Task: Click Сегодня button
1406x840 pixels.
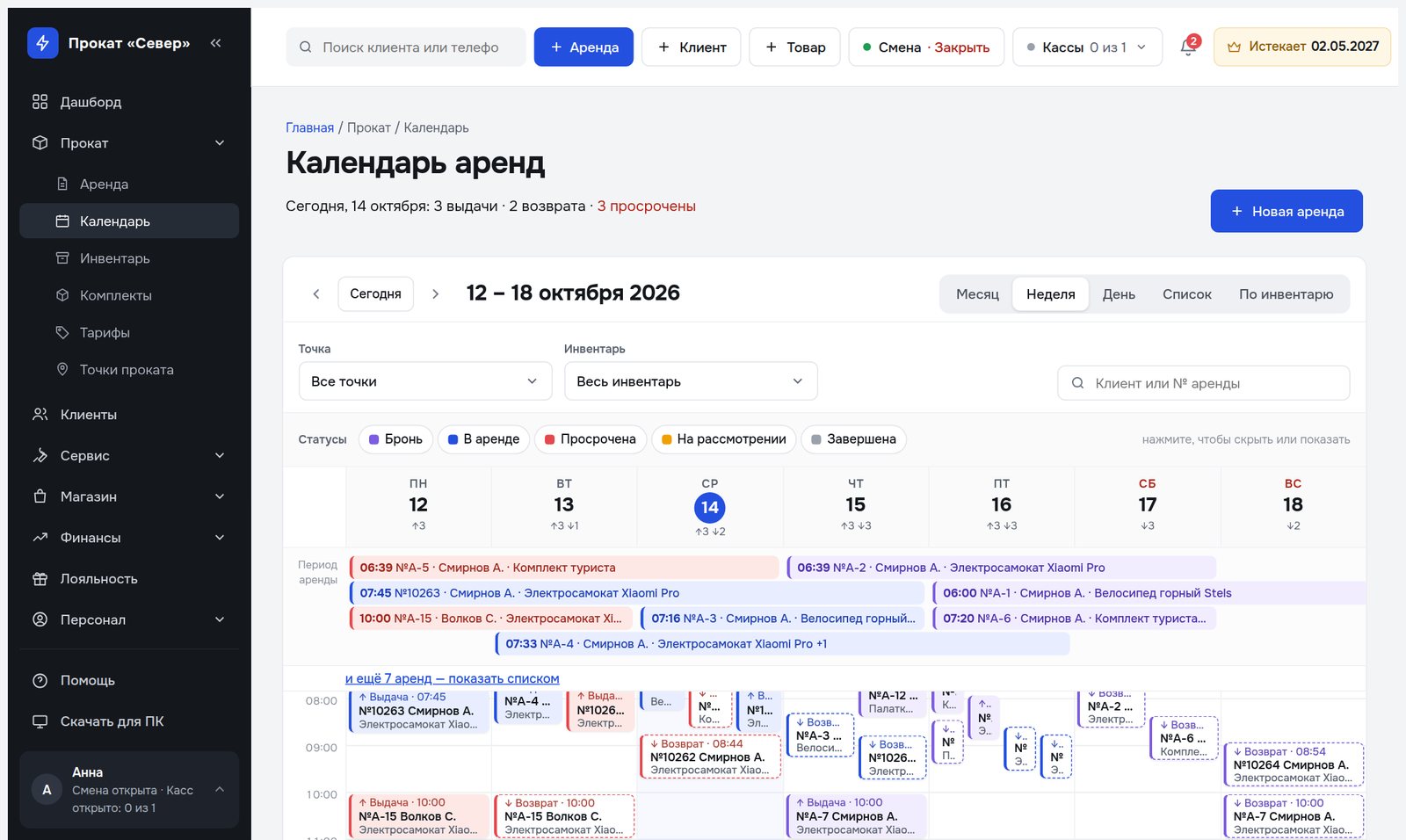Action: [375, 293]
